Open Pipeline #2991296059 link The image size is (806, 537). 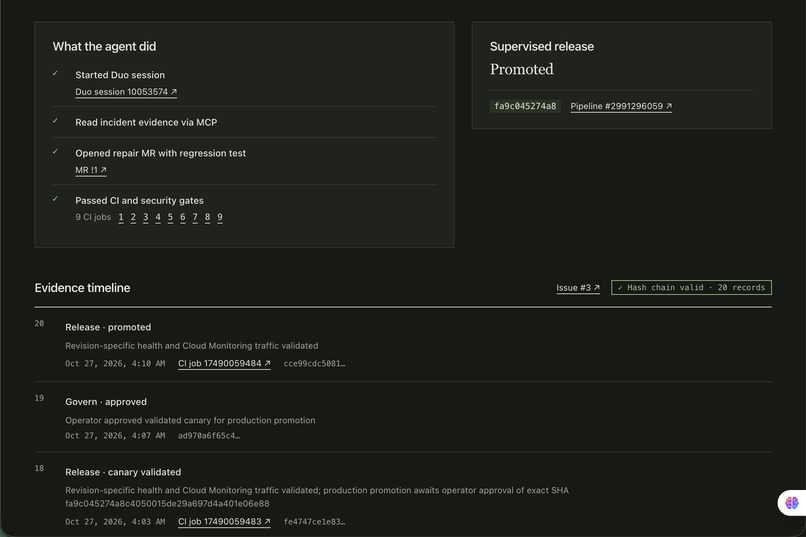click(x=621, y=106)
